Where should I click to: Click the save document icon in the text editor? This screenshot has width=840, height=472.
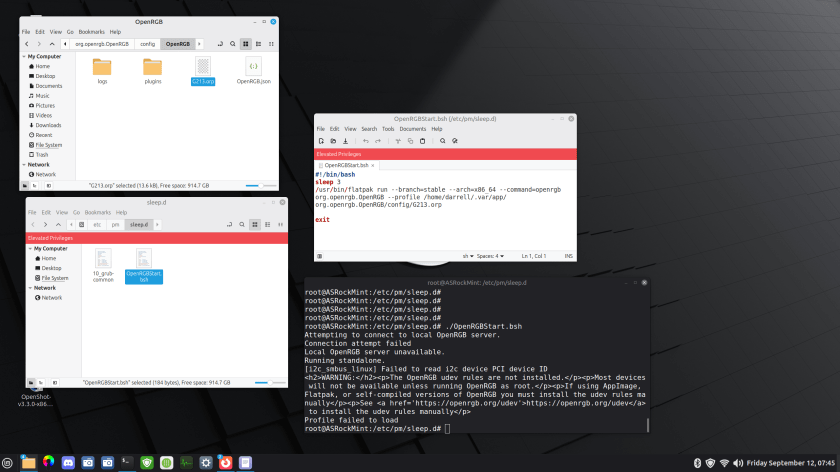click(346, 141)
